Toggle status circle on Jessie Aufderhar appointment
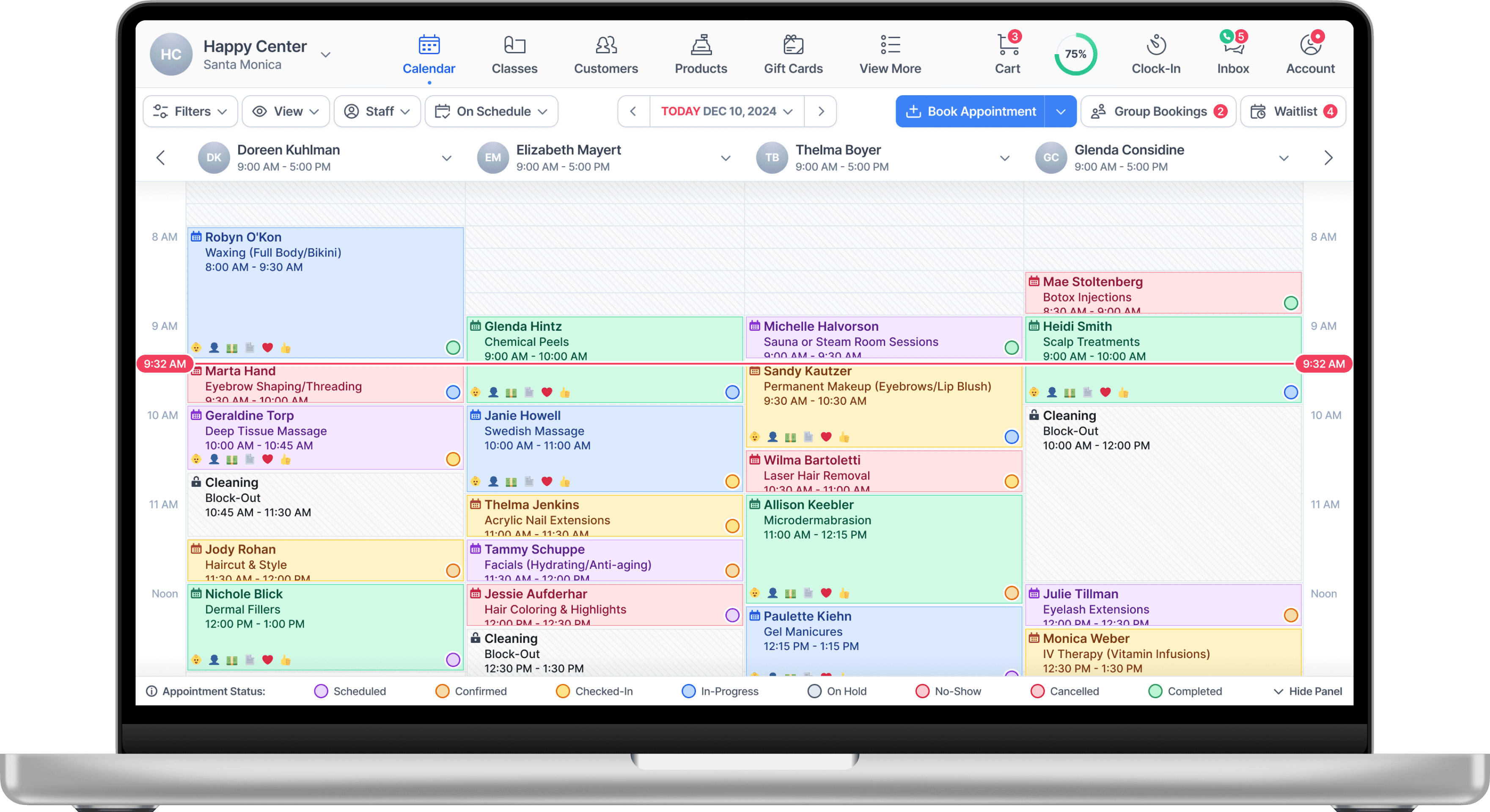 click(732, 615)
